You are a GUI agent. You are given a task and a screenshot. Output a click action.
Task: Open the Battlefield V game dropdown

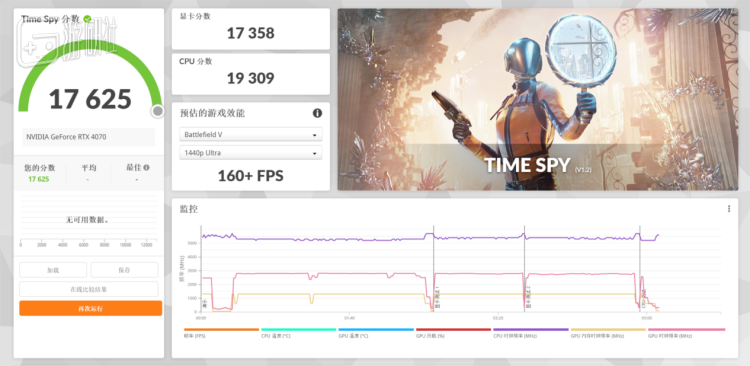tap(251, 134)
